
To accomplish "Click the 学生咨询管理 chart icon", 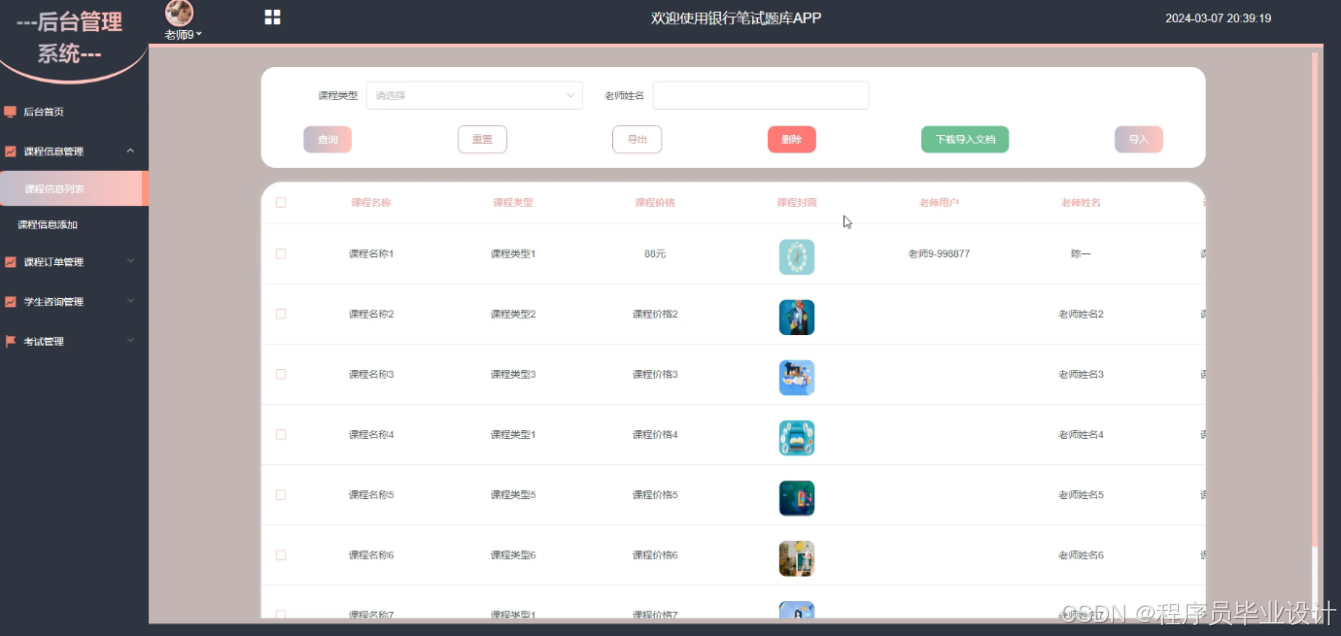I will pos(12,301).
